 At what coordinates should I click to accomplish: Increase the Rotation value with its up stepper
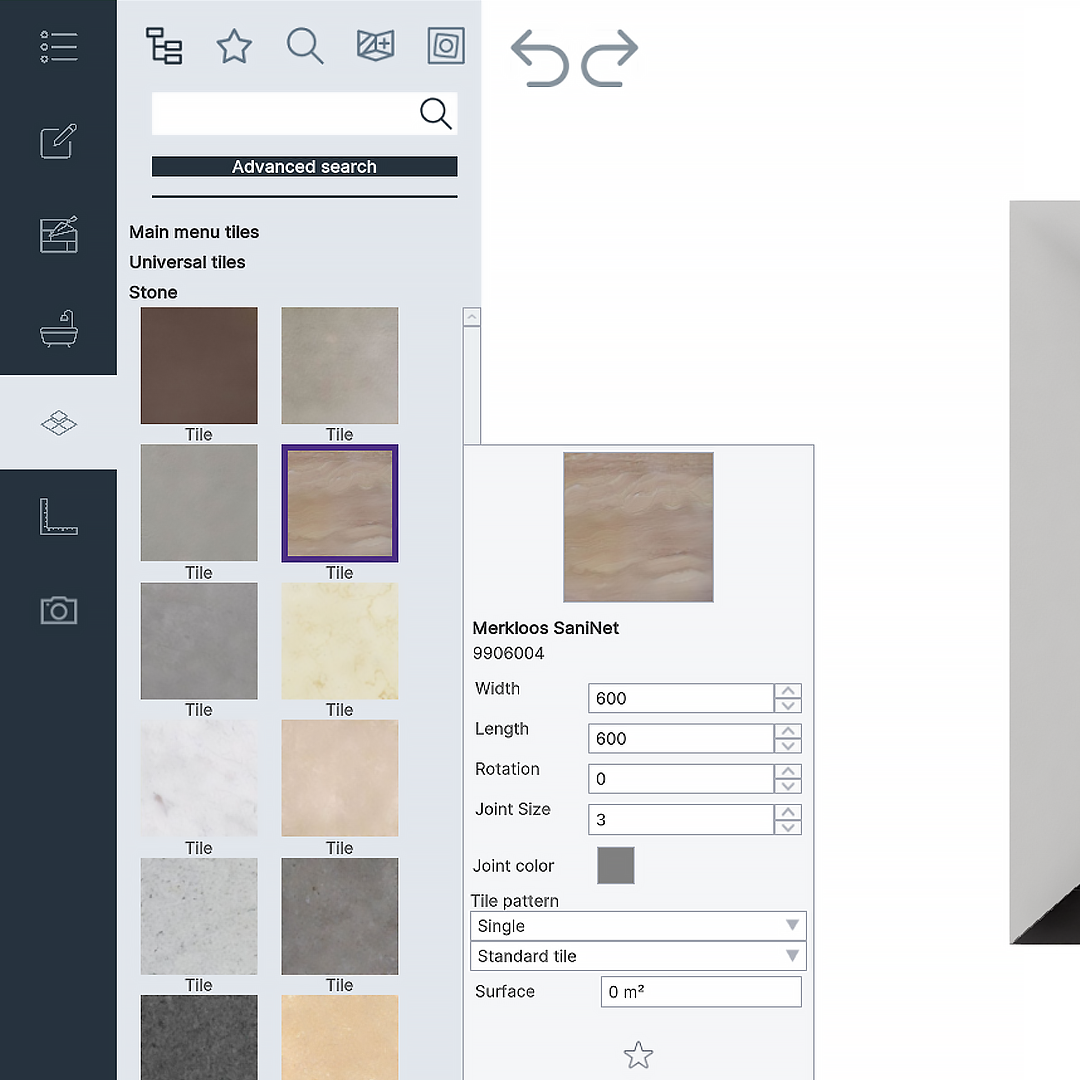click(x=788, y=773)
